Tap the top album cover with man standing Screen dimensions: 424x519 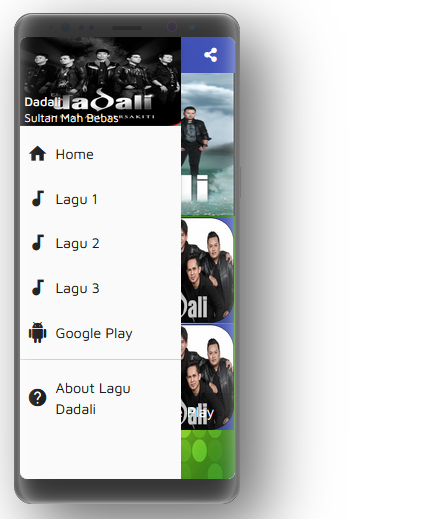(x=208, y=145)
